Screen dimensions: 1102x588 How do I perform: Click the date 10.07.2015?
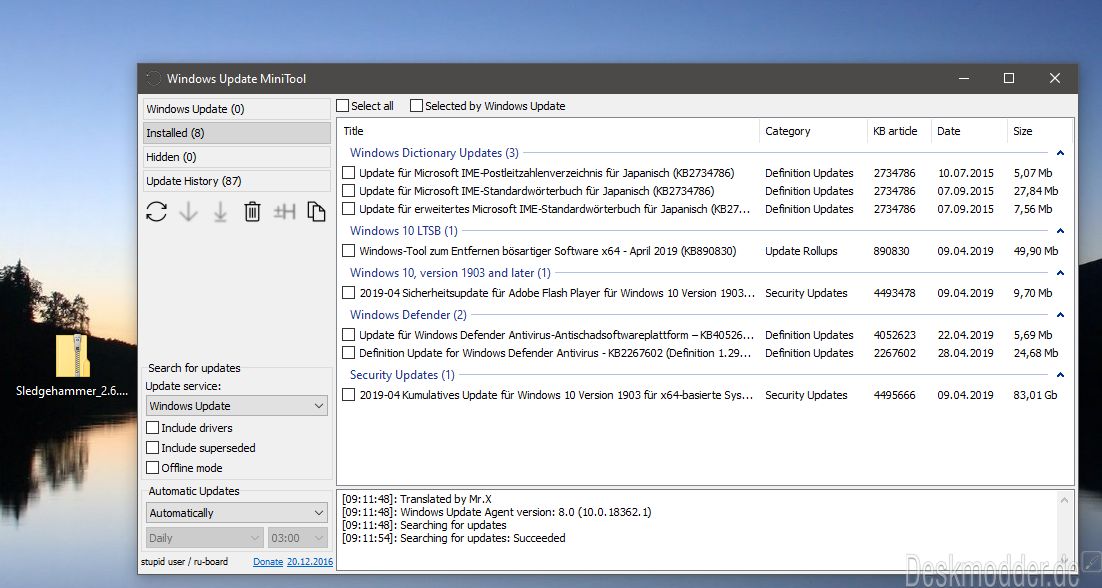pos(966,173)
